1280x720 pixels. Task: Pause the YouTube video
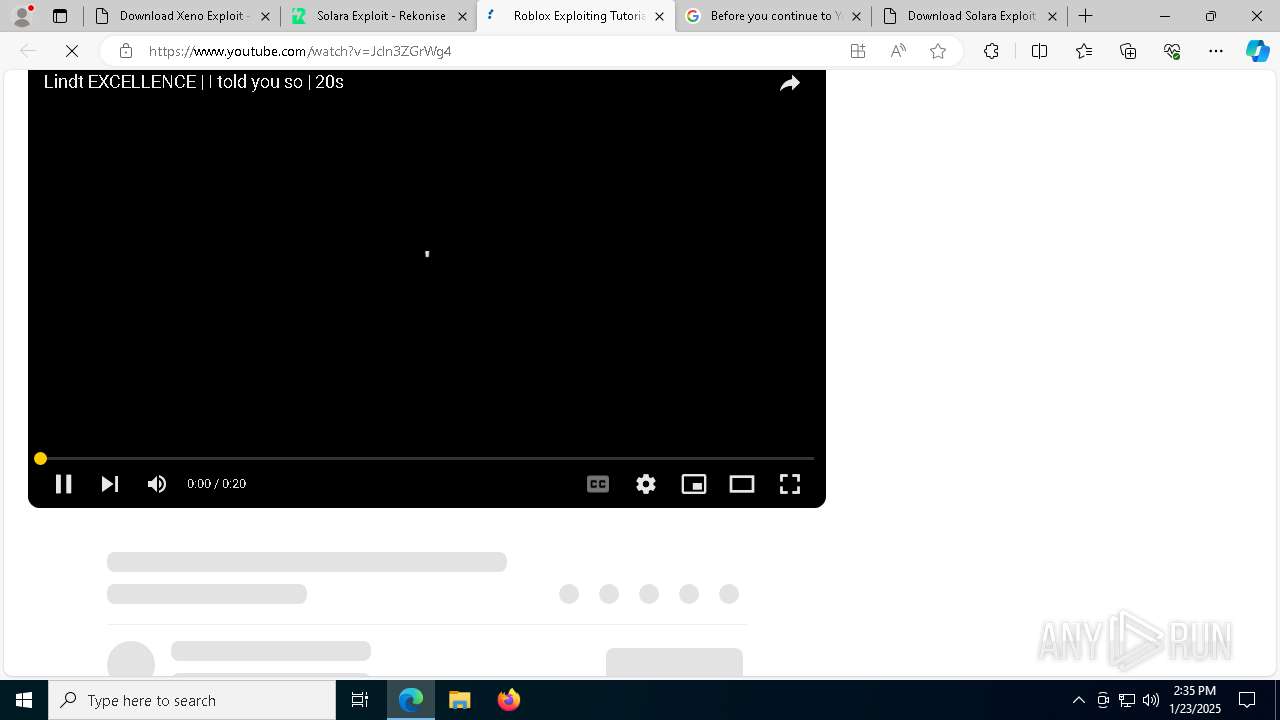[63, 484]
